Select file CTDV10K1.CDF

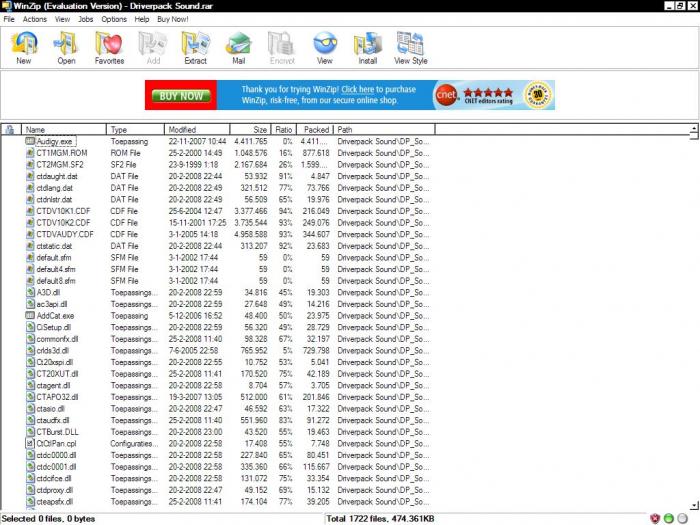pos(63,211)
